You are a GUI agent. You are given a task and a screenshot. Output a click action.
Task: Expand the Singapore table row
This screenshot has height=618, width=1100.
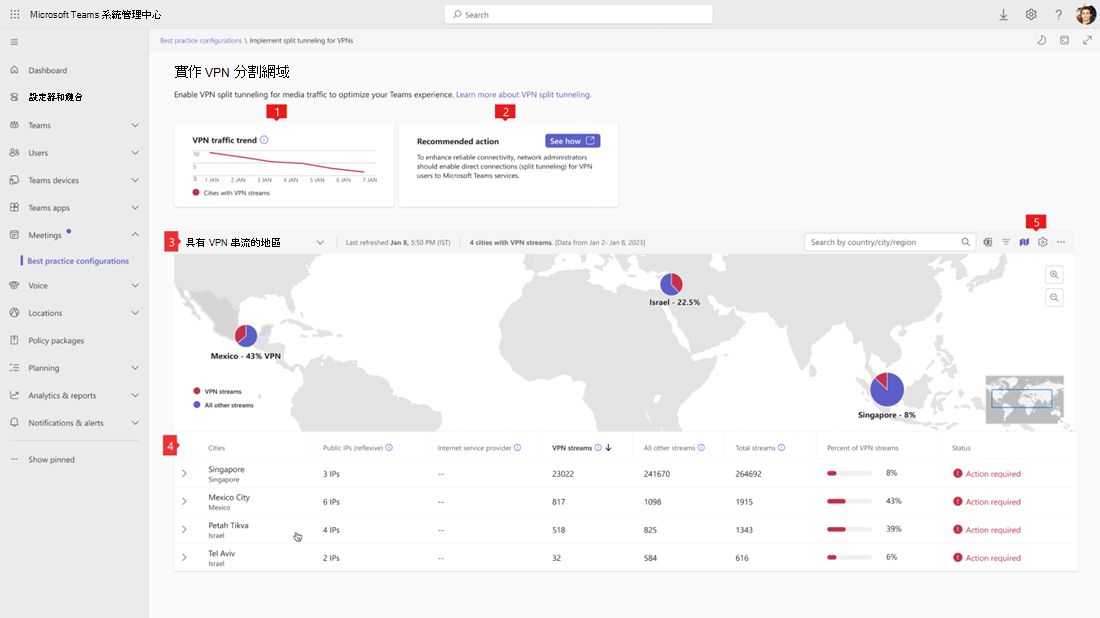point(185,473)
